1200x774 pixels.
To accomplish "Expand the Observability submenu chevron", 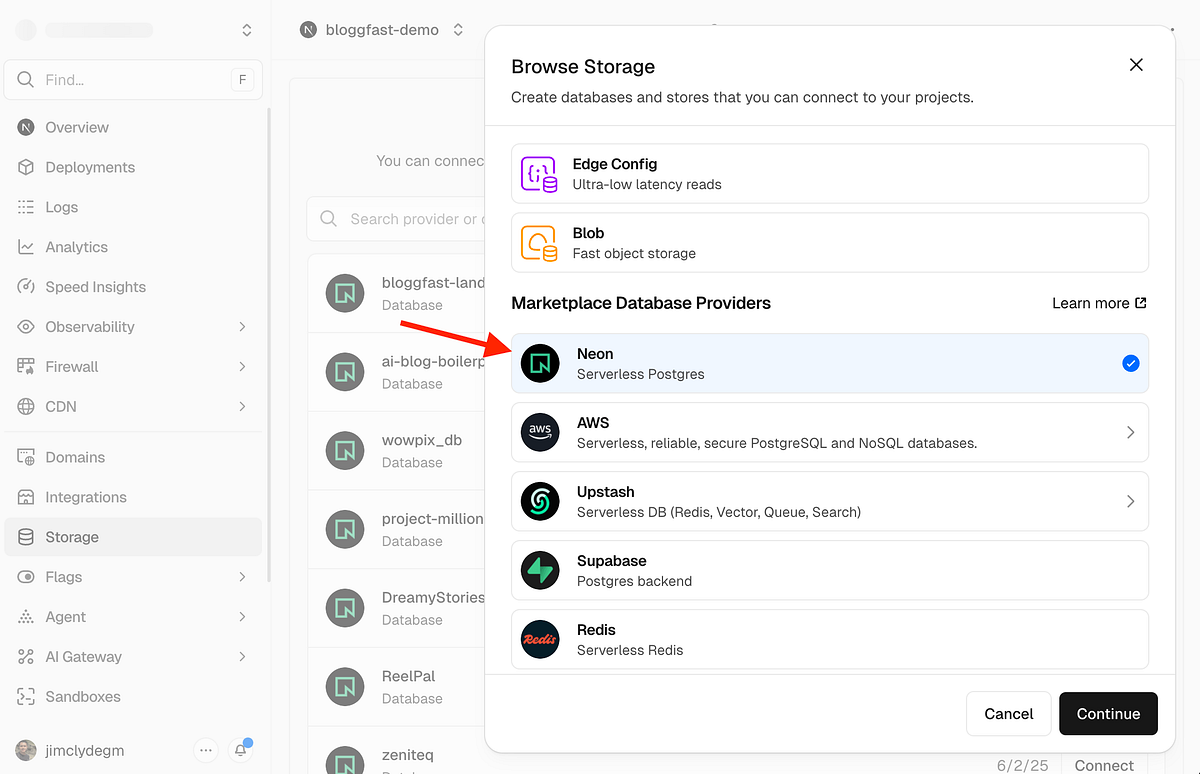I will coord(242,327).
